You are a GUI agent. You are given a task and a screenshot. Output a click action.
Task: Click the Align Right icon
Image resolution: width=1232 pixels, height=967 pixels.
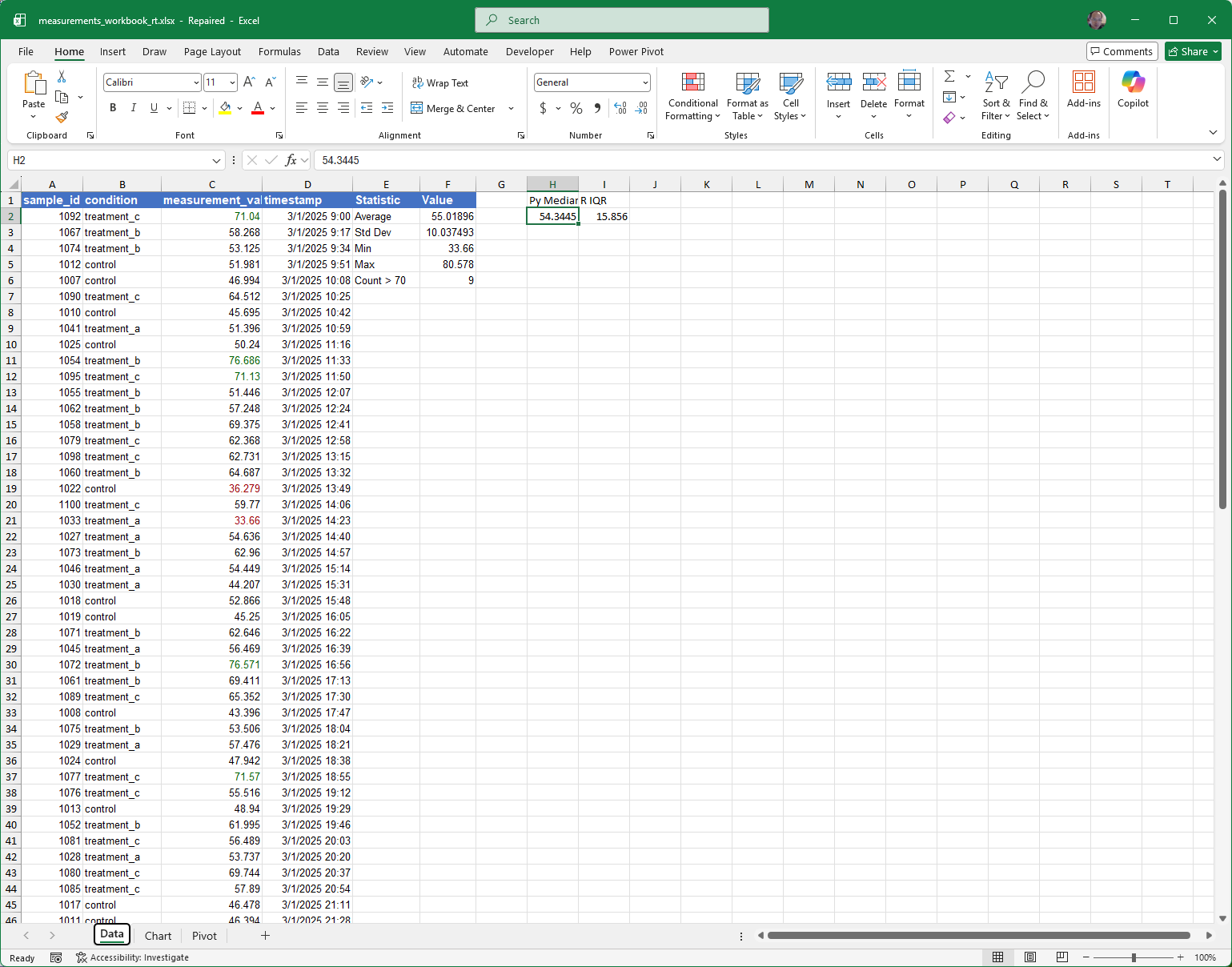pyautogui.click(x=343, y=108)
